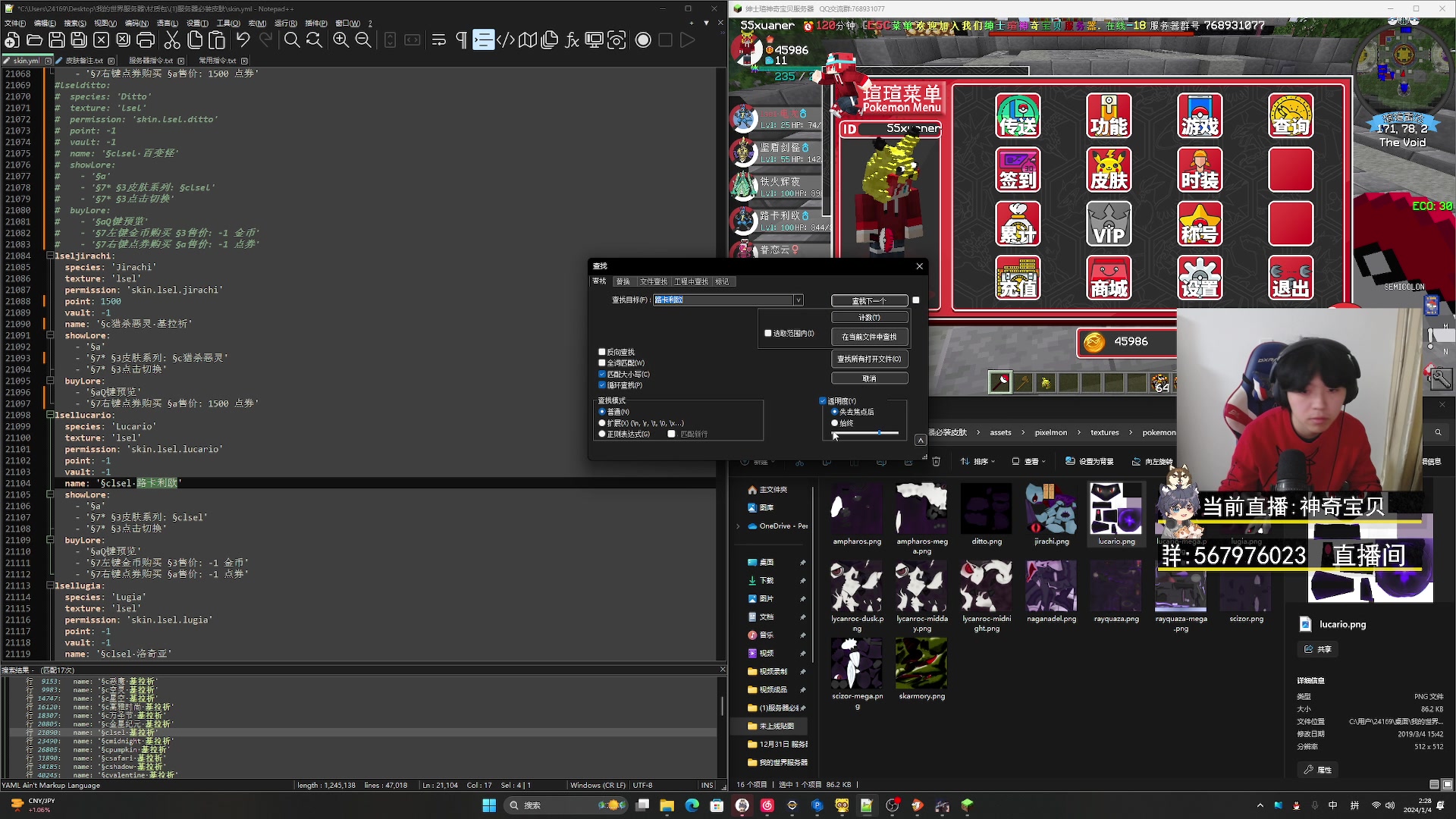Viewport: 1456px width, 819px height.
Task: Open Document Map icon in Notepad++ toolbar
Action: tap(528, 40)
